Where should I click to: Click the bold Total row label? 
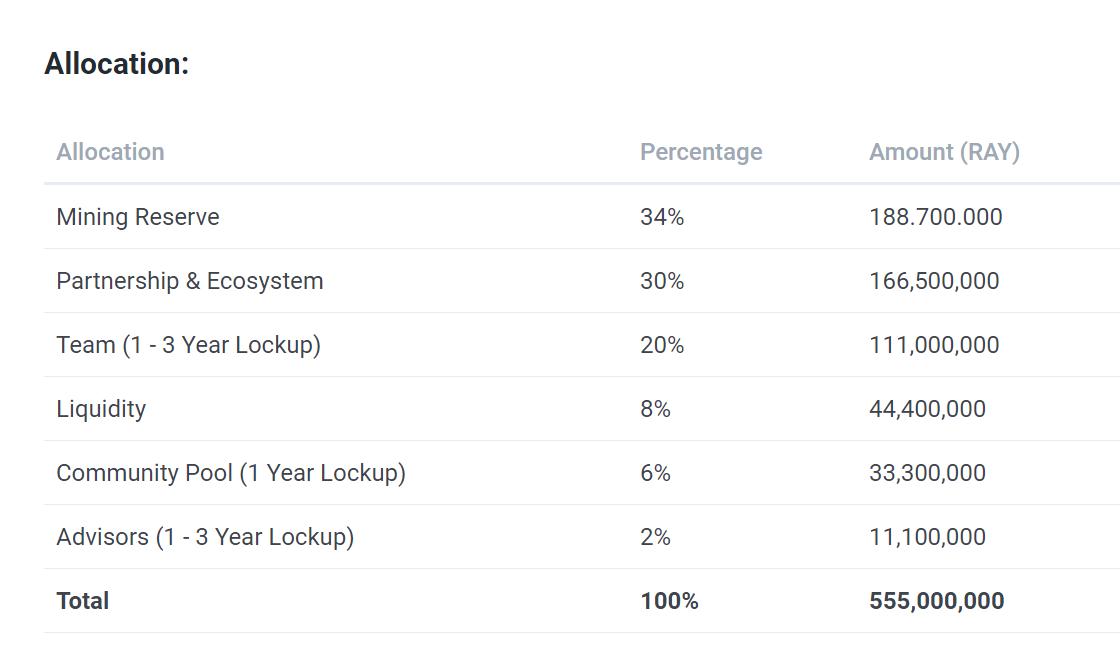coord(83,601)
